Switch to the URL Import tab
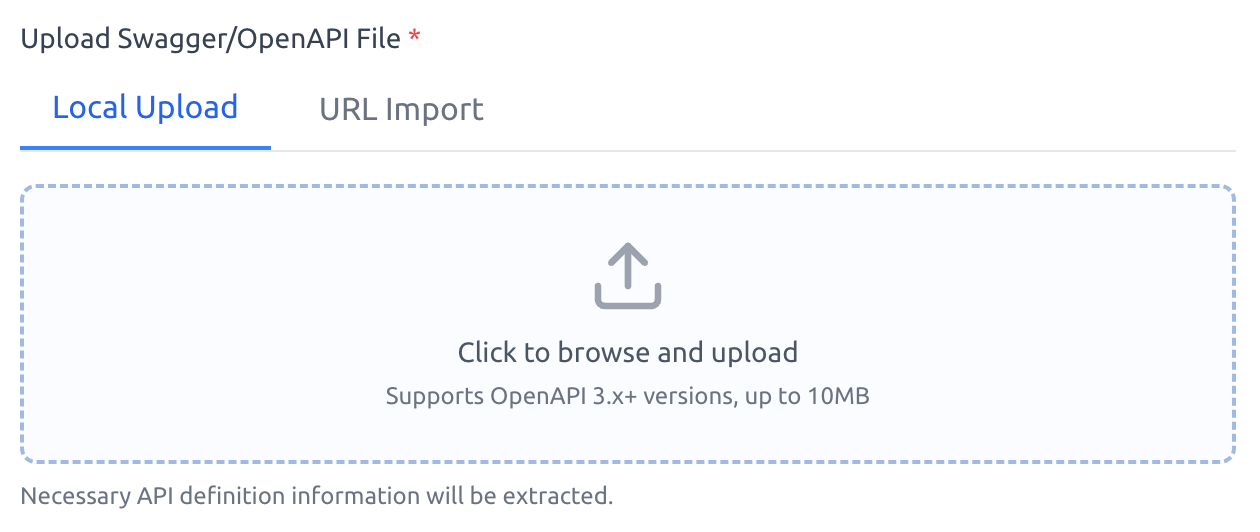The width and height of the screenshot is (1260, 532). [x=401, y=109]
